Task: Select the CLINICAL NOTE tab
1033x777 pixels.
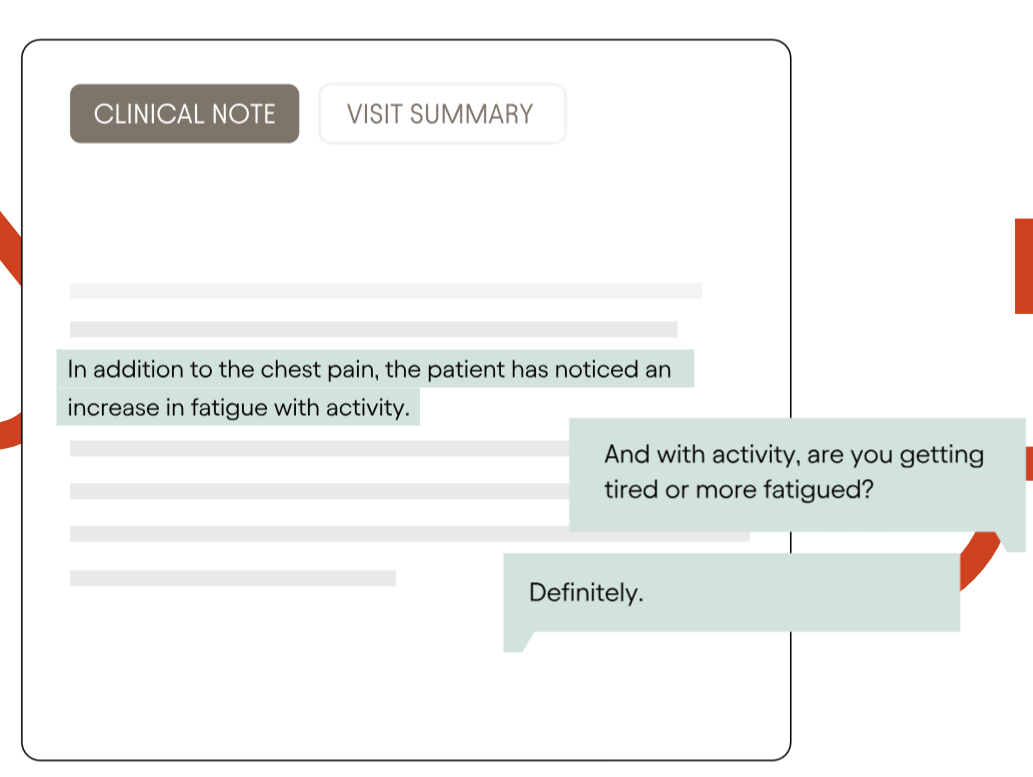Action: (184, 113)
